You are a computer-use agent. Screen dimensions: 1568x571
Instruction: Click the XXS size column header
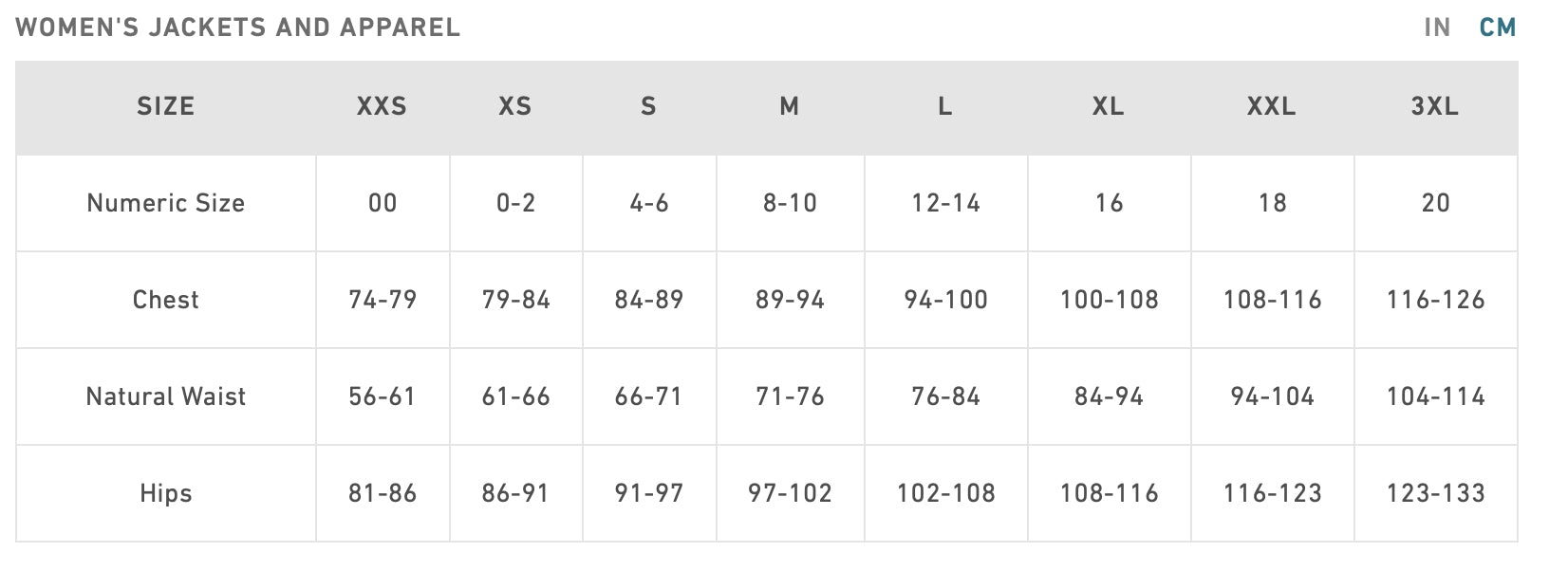pos(382,106)
